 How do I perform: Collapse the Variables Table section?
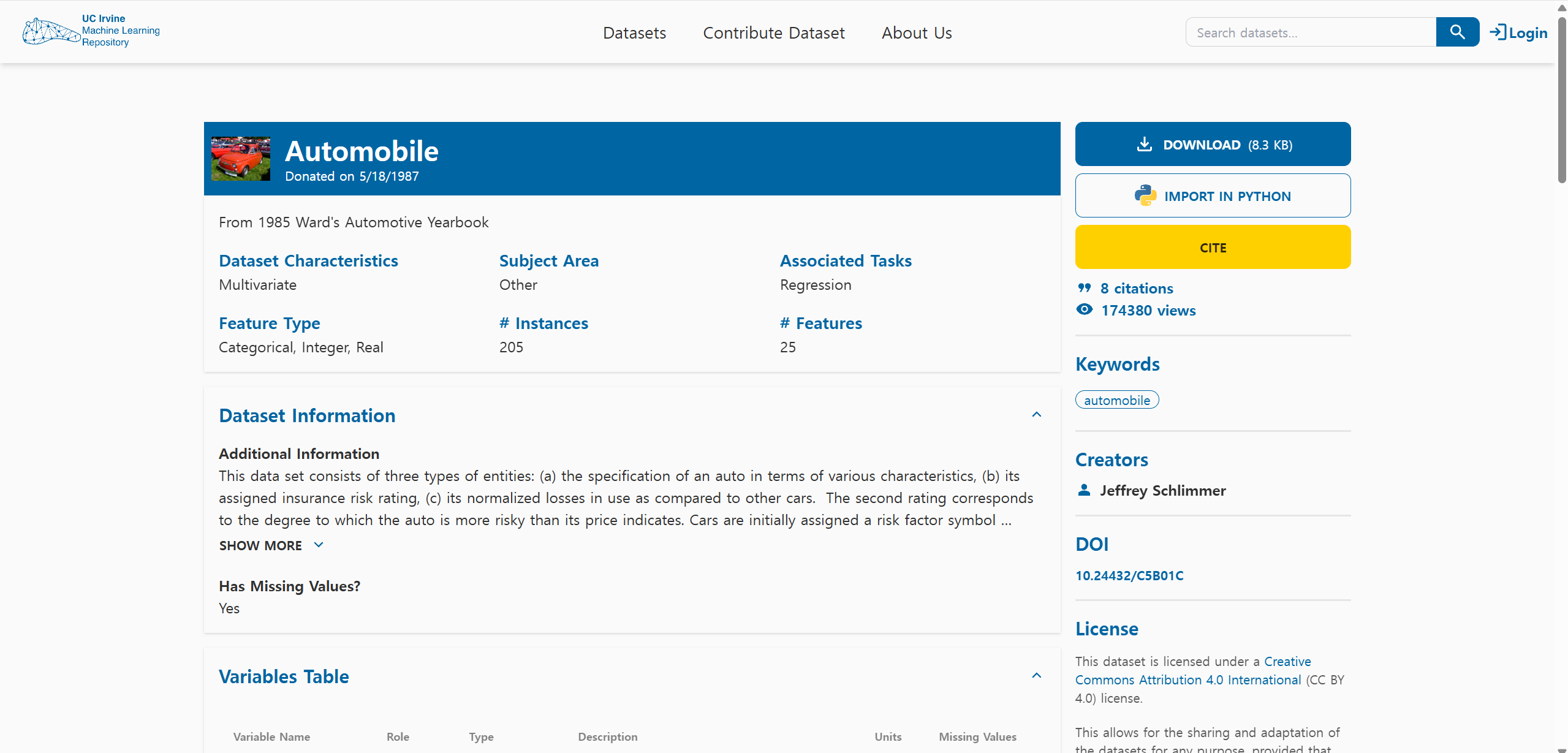point(1036,676)
